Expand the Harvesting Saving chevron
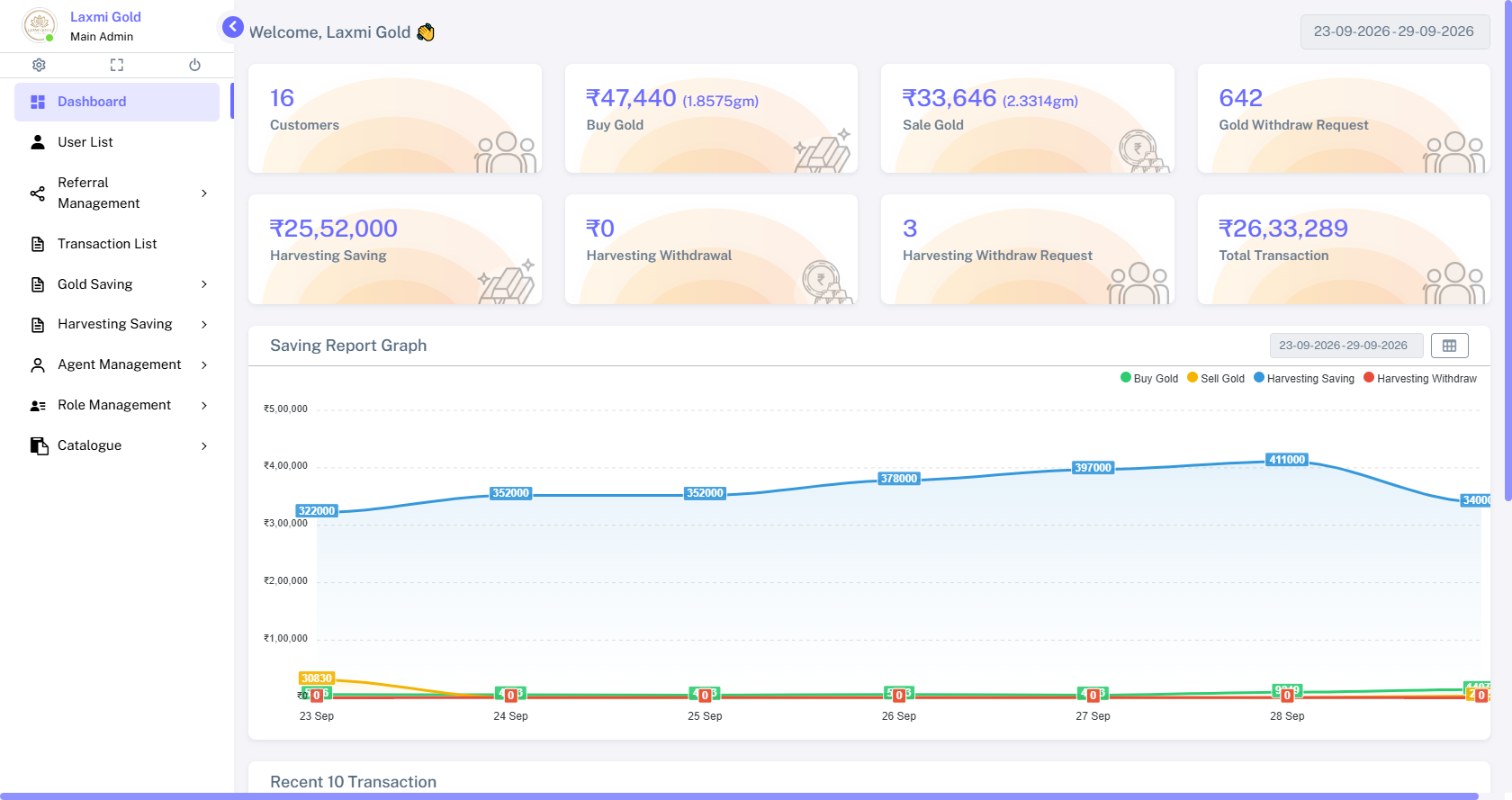Screen dimensions: 1512x800 click(x=204, y=325)
